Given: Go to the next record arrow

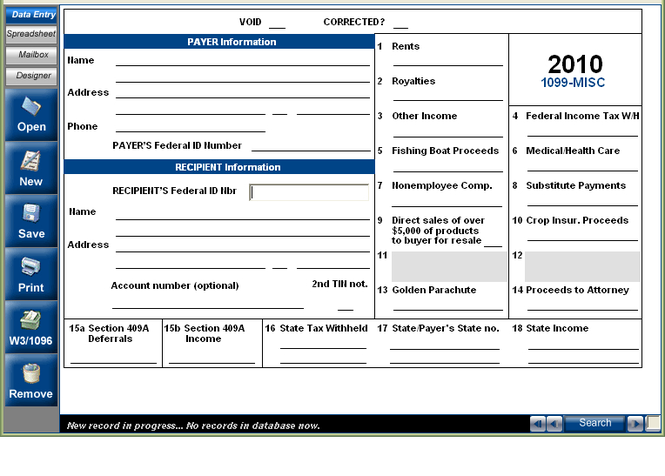Looking at the screenshot, I should point(635,423).
